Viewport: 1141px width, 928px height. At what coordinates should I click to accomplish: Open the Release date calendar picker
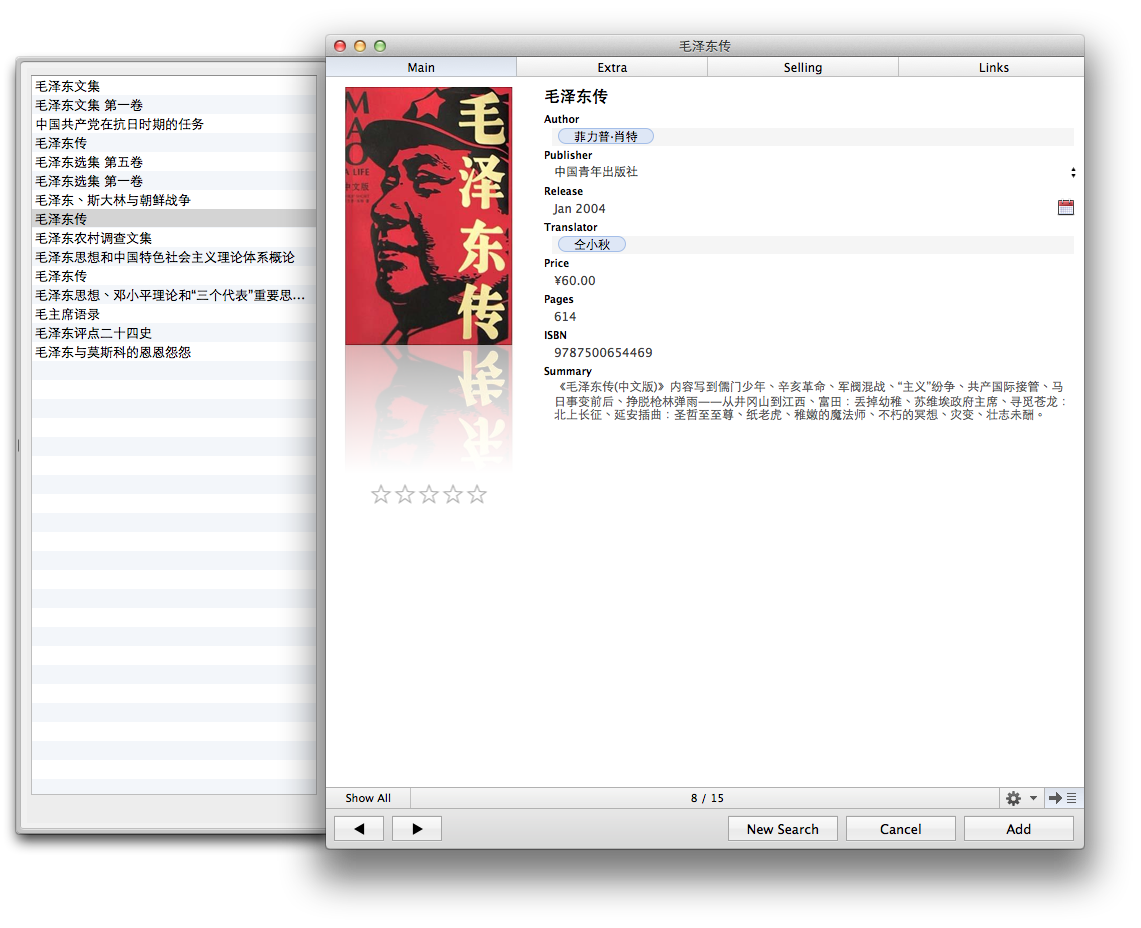[x=1066, y=207]
